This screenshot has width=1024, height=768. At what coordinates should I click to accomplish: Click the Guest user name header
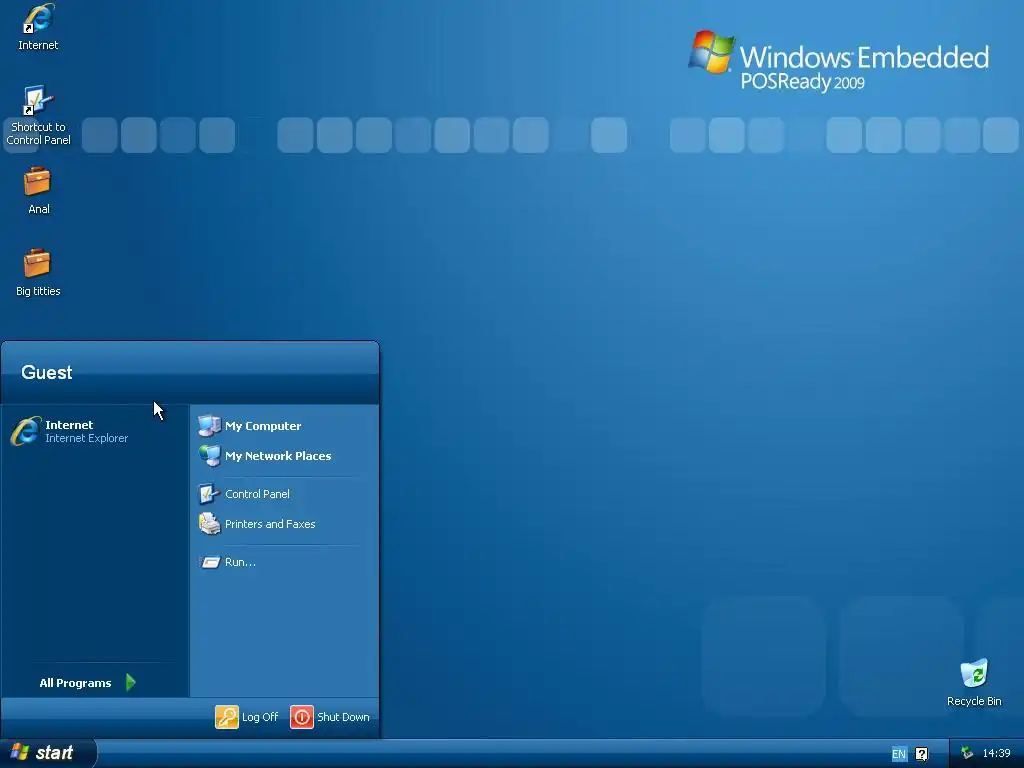[46, 372]
